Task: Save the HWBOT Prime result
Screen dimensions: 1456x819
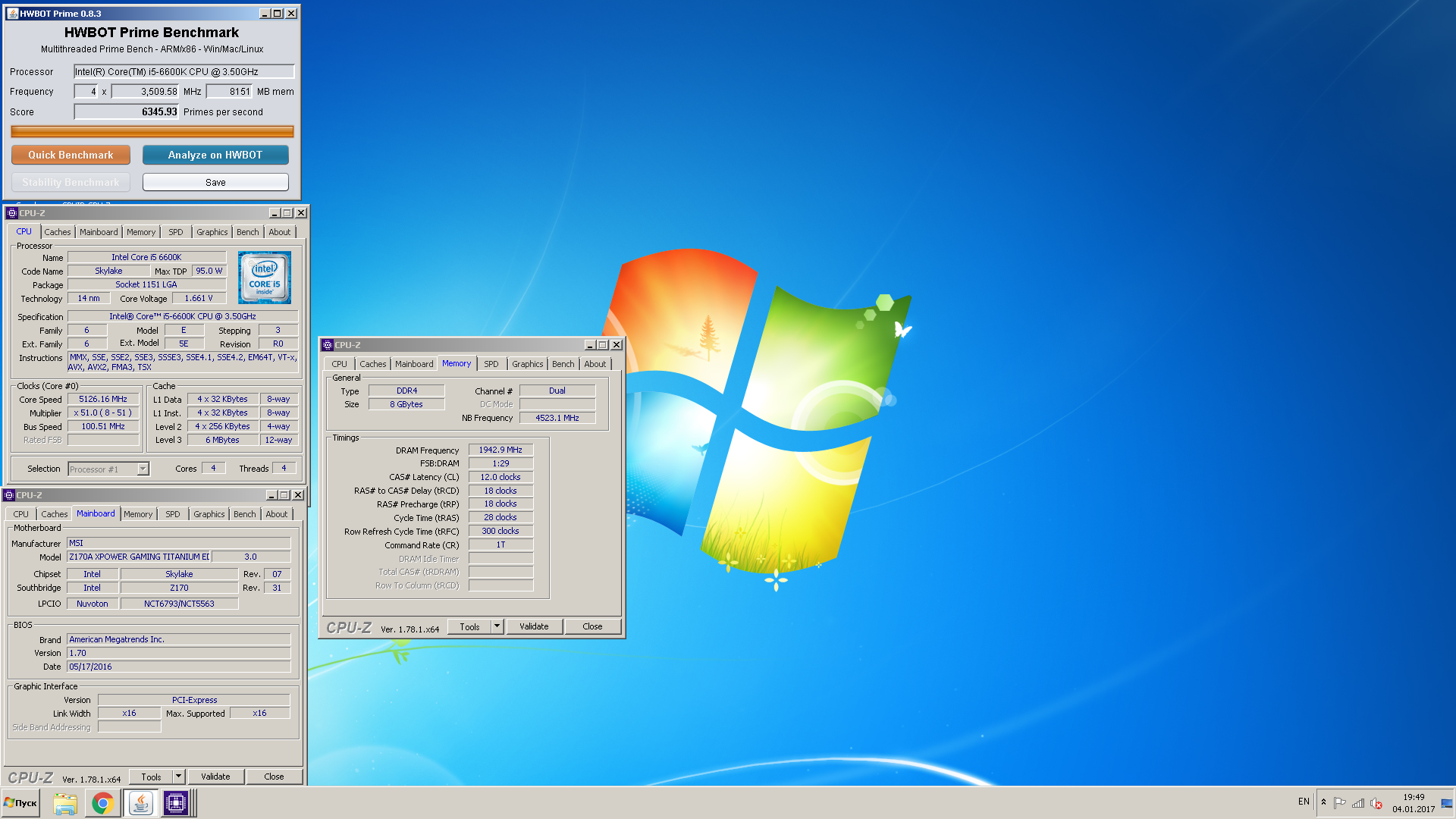Action: pos(215,182)
